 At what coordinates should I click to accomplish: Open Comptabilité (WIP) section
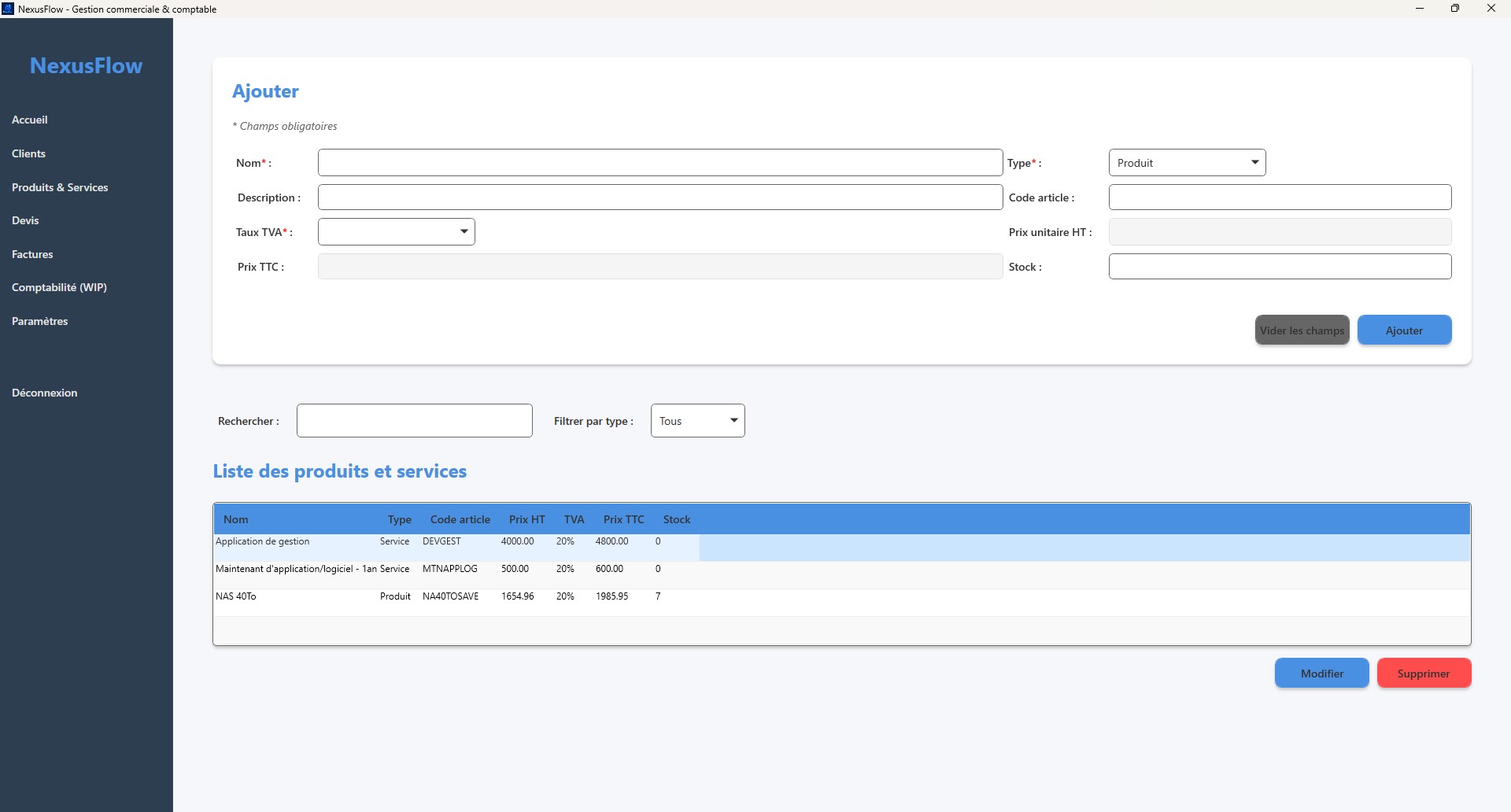coord(59,287)
